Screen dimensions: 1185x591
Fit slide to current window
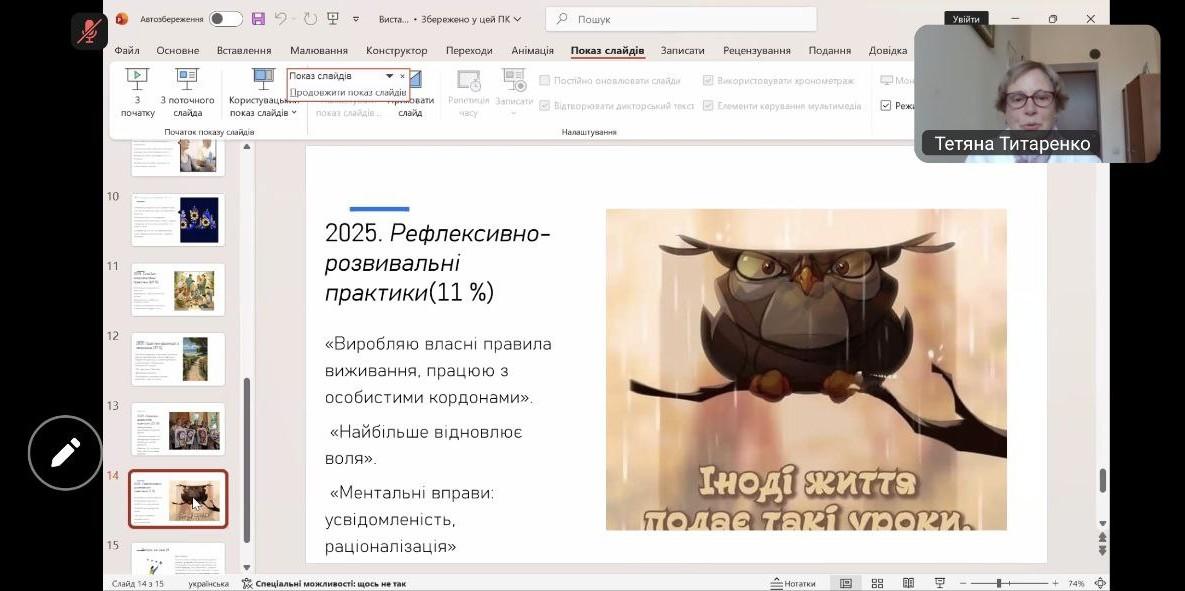pyautogui.click(x=1100, y=583)
